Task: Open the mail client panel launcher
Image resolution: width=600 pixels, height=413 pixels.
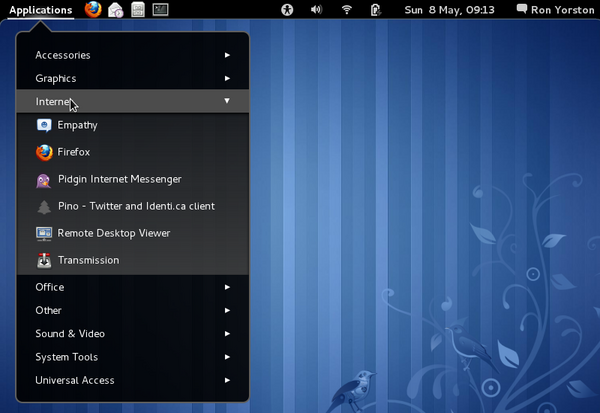Action: point(115,10)
